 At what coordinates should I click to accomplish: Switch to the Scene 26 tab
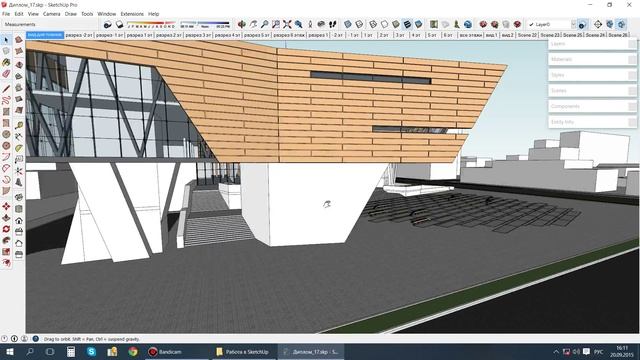click(x=618, y=36)
